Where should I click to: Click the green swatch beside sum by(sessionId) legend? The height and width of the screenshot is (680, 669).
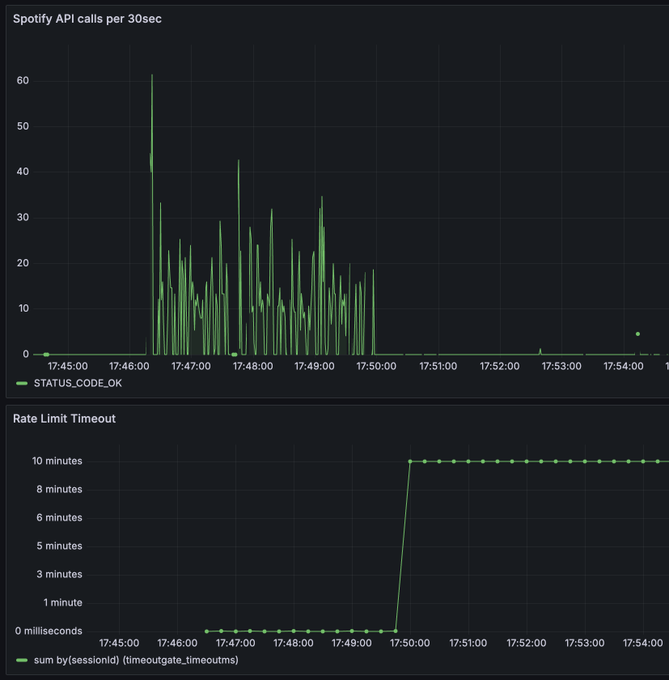22,660
